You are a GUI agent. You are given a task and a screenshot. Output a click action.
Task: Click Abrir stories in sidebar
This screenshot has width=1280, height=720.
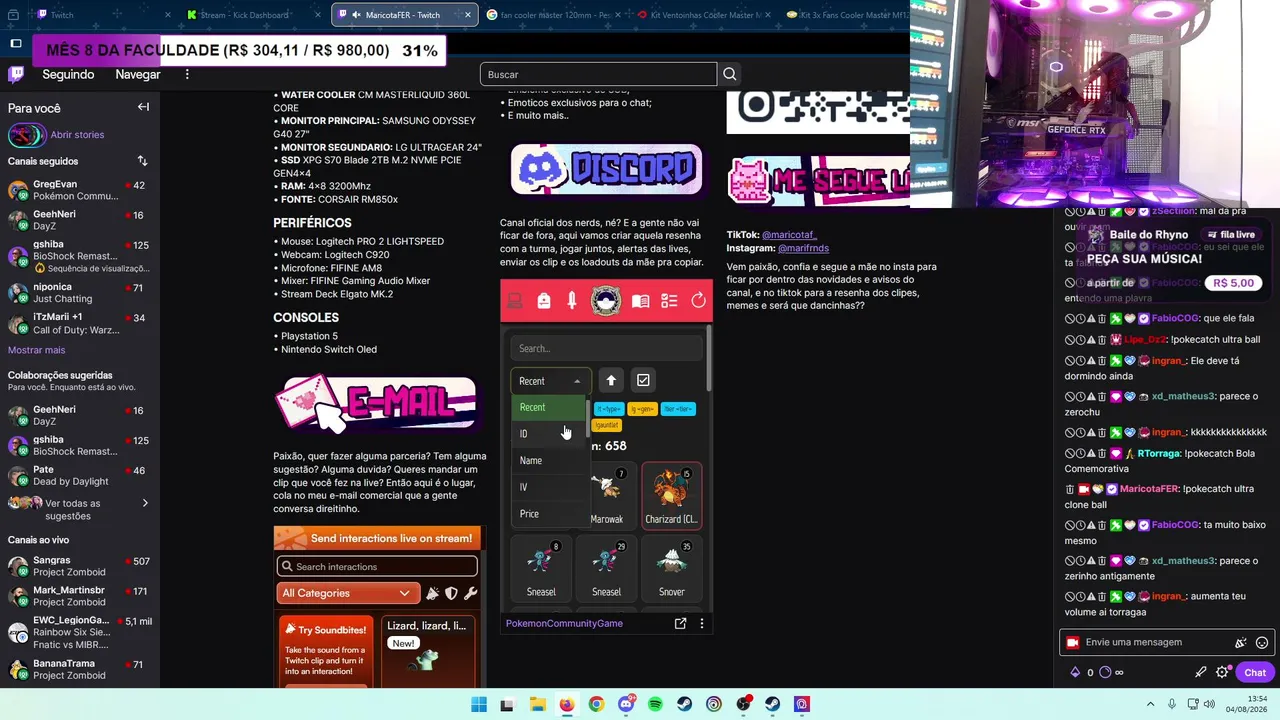[x=77, y=135]
